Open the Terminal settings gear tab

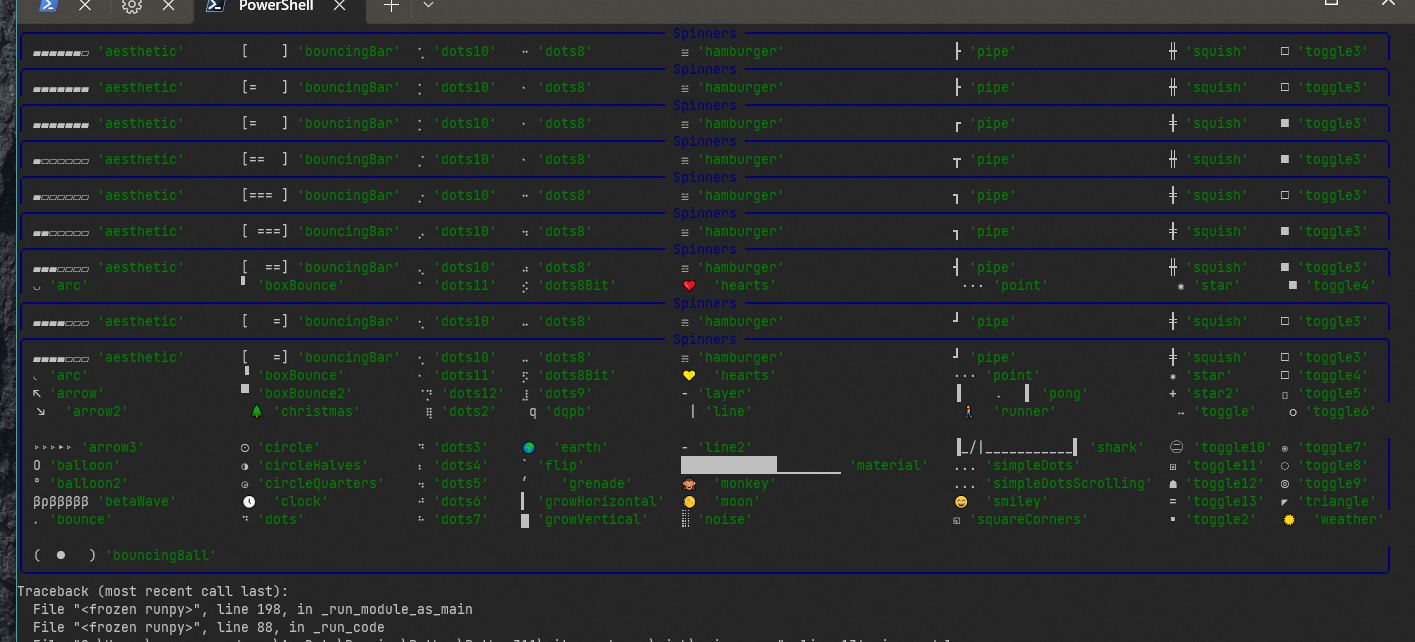(x=131, y=6)
